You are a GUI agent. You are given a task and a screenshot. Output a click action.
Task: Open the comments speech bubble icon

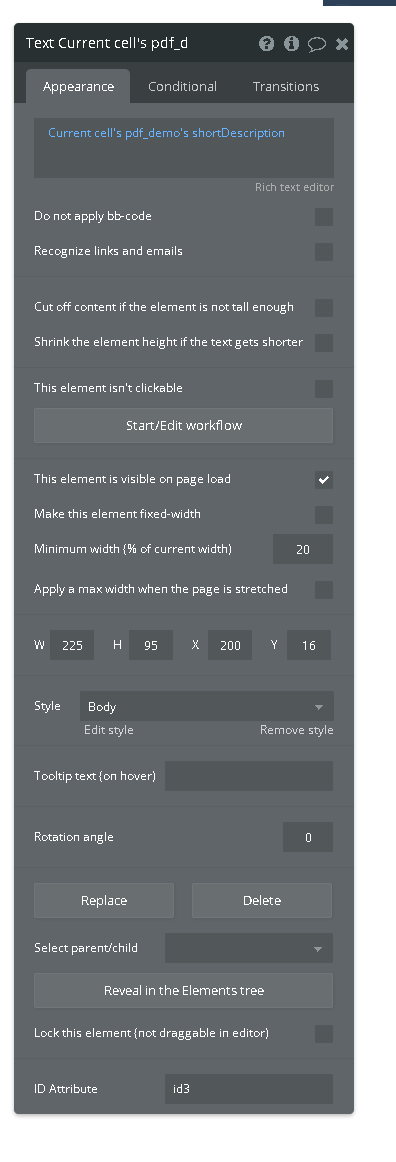(x=317, y=44)
